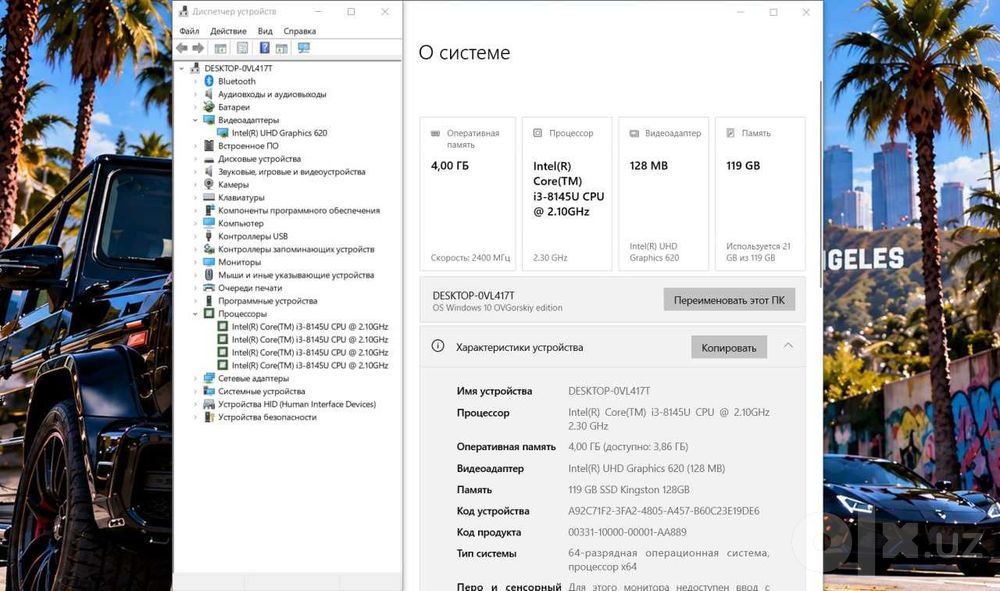Image resolution: width=1000 pixels, height=591 pixels.
Task: Click the 4,00 ГБ RAM card value
Action: coord(450,166)
